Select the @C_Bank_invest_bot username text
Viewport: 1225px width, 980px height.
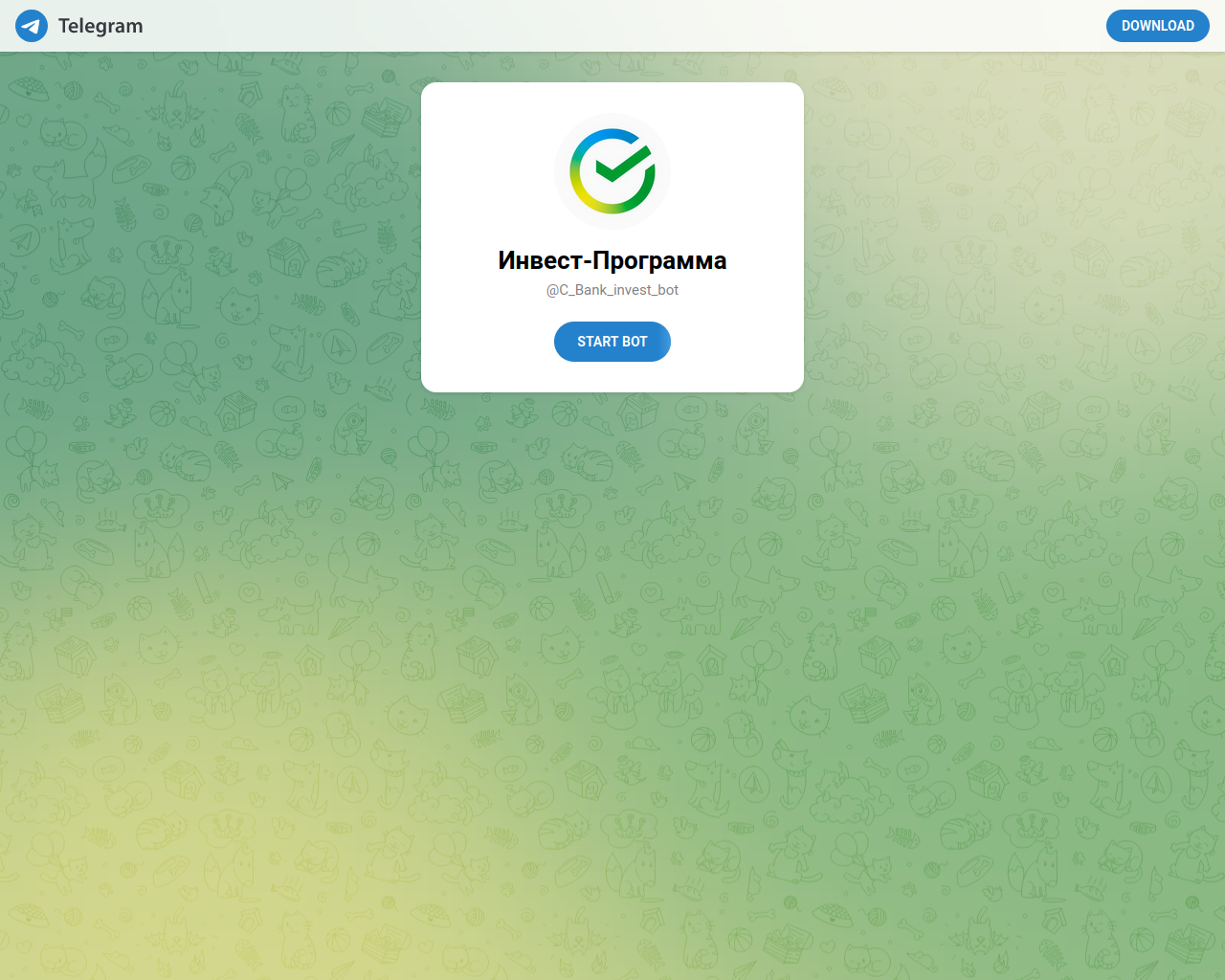click(612, 290)
